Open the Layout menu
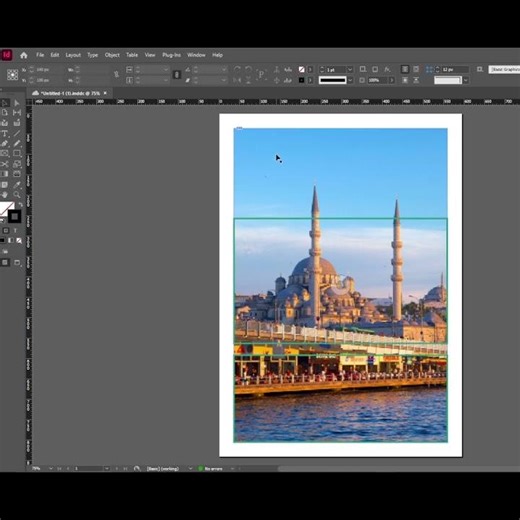The height and width of the screenshot is (520, 520). pos(73,55)
